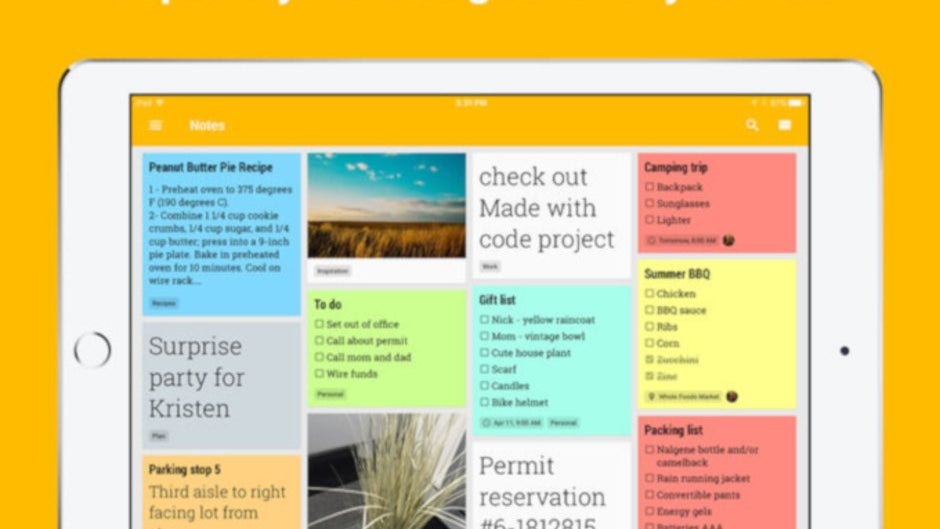Open the Whole Foods Market location chip

[x=684, y=396]
